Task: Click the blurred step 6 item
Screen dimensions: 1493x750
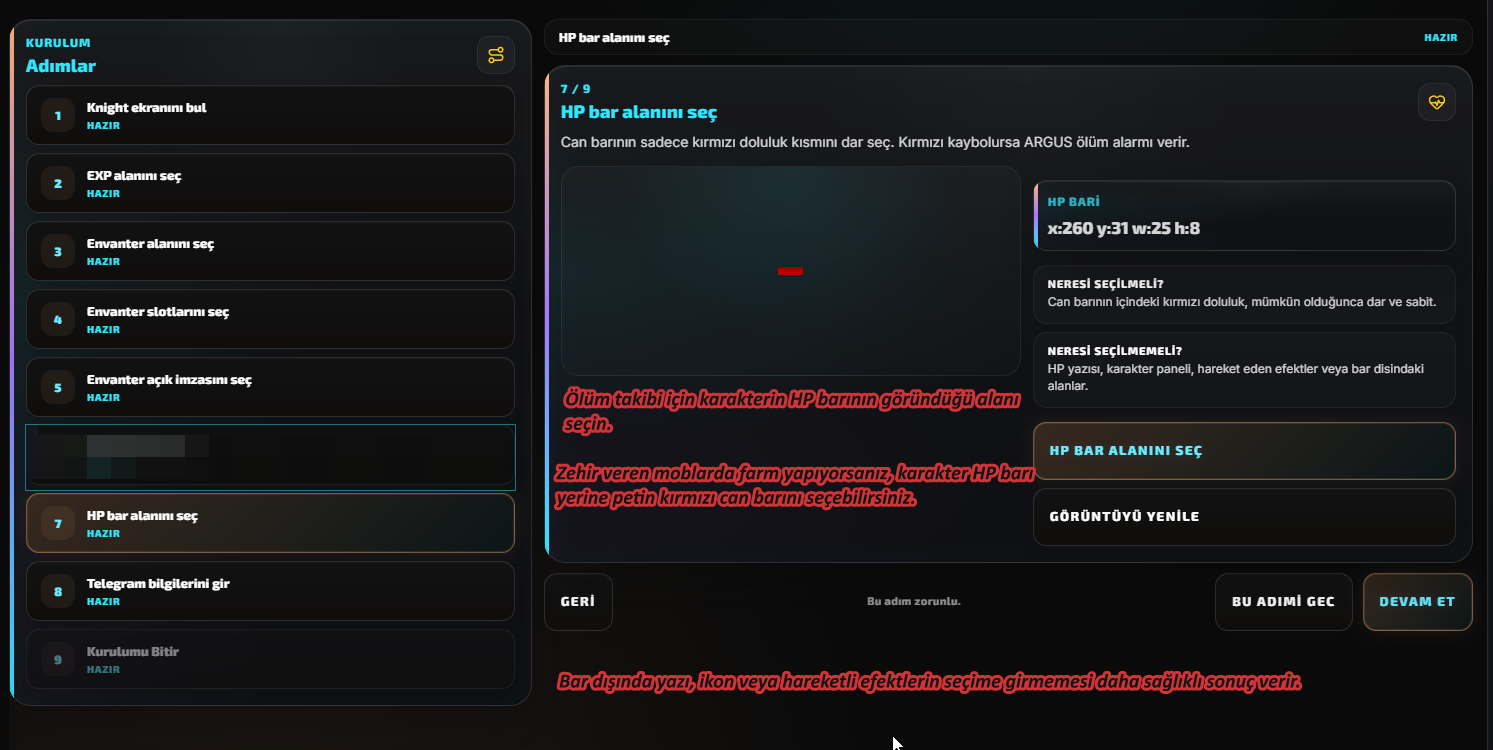Action: click(x=270, y=457)
